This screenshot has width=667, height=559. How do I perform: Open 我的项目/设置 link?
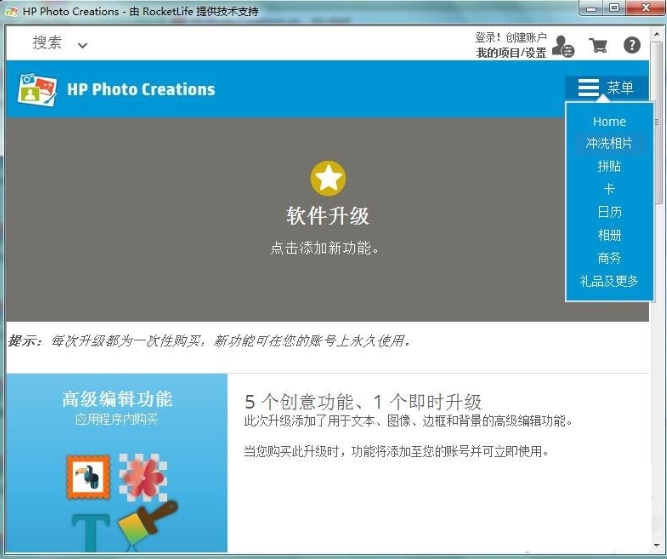coord(511,53)
